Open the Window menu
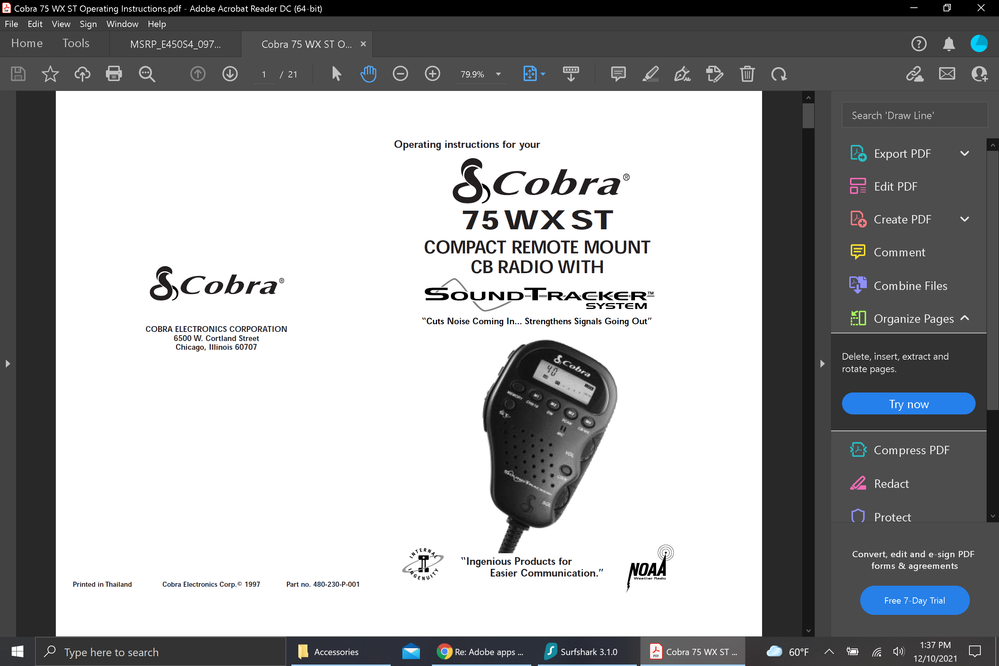The image size is (999, 666). point(122,24)
